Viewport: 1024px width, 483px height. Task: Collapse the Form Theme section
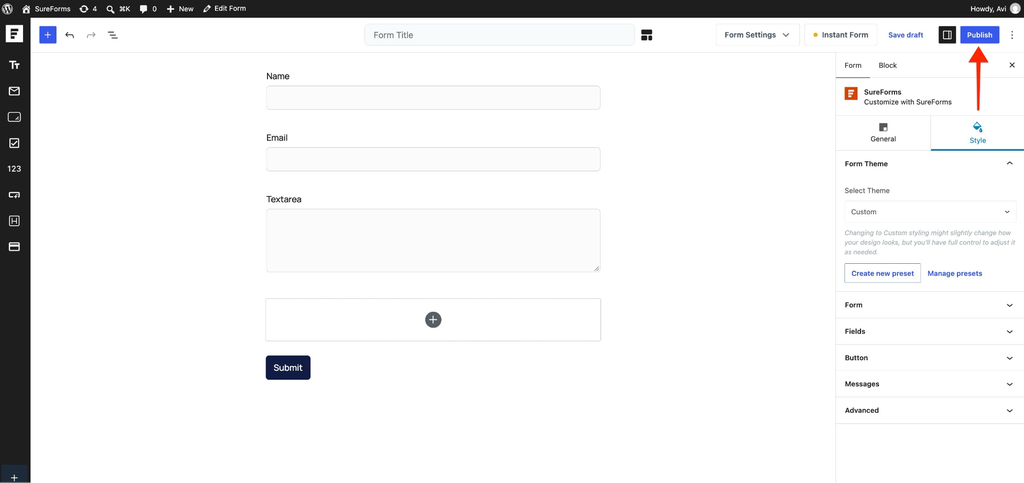(x=930, y=163)
